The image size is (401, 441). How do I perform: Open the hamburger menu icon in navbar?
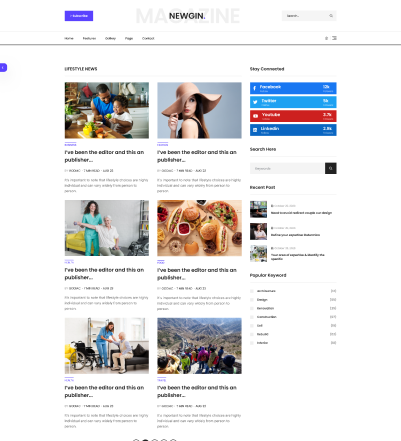tap(334, 38)
